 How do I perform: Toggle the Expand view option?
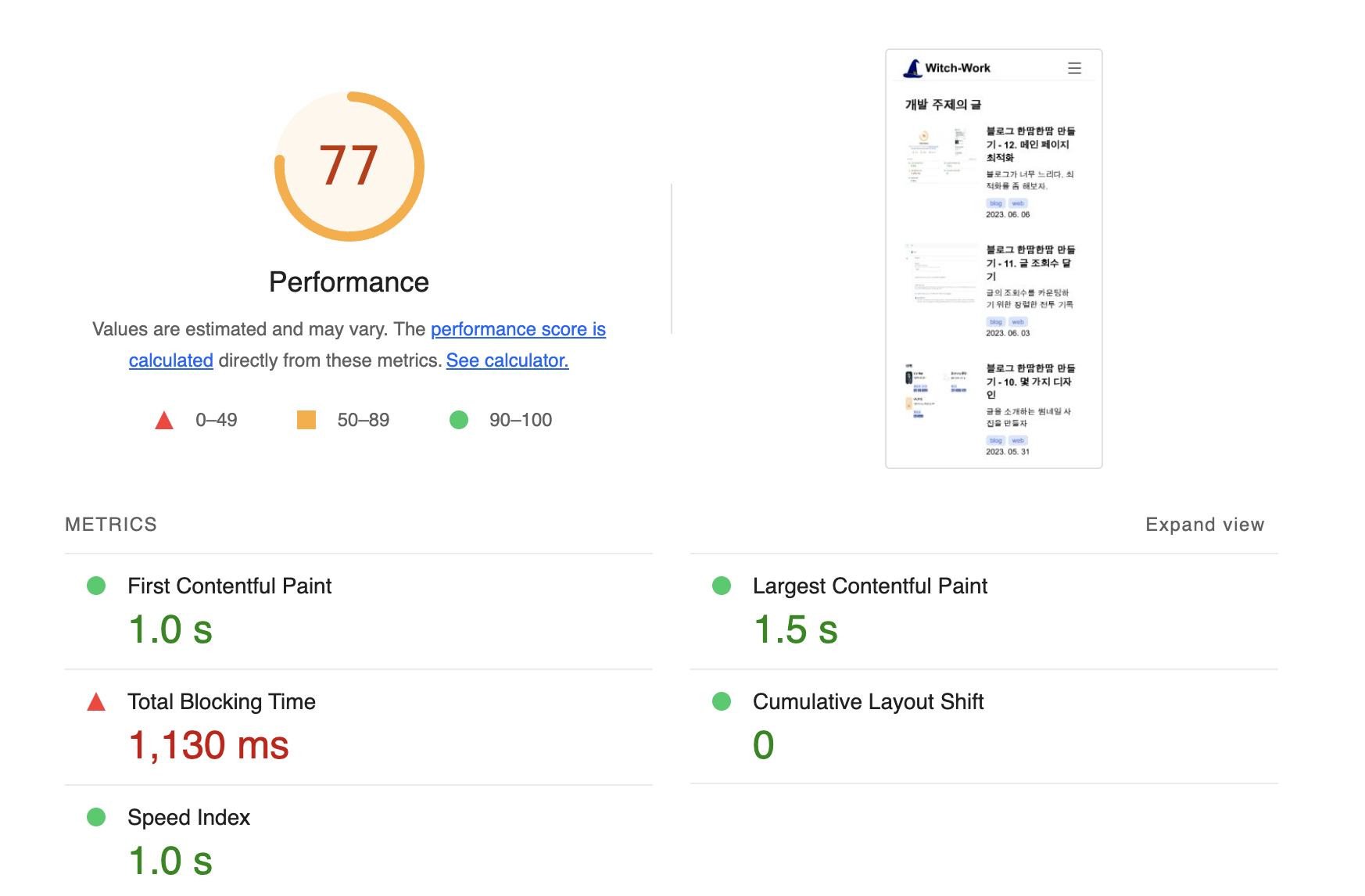(1204, 525)
